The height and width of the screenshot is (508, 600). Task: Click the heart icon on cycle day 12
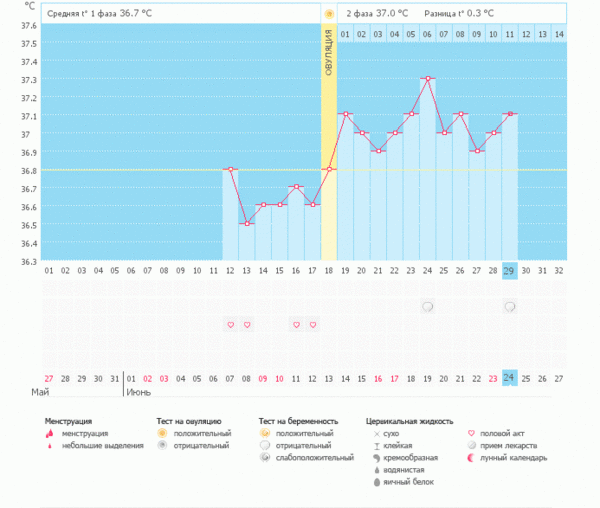[x=231, y=324]
